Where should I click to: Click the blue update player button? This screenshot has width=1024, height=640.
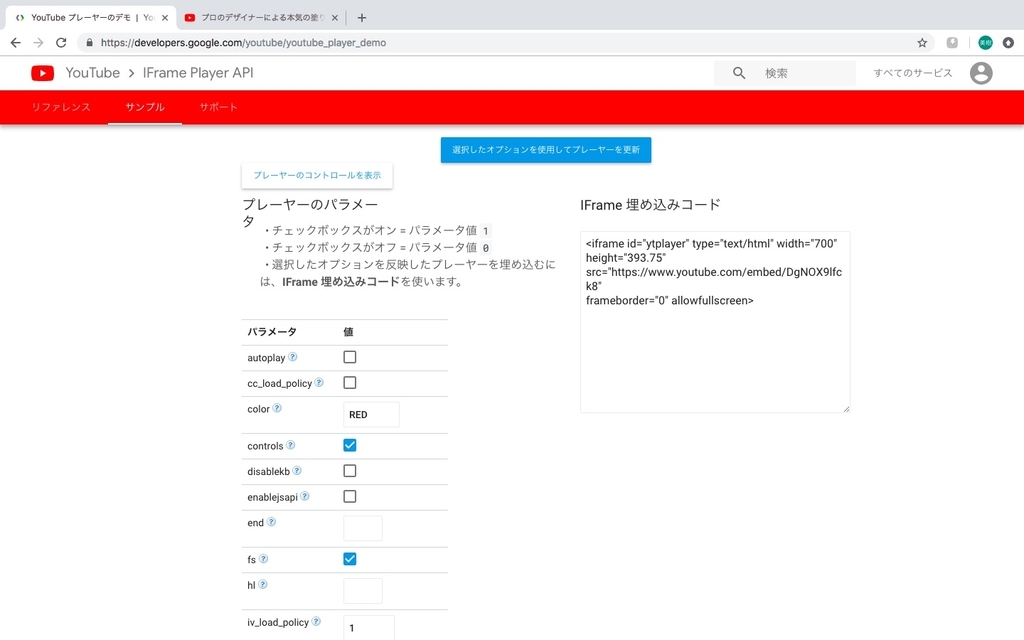point(546,149)
